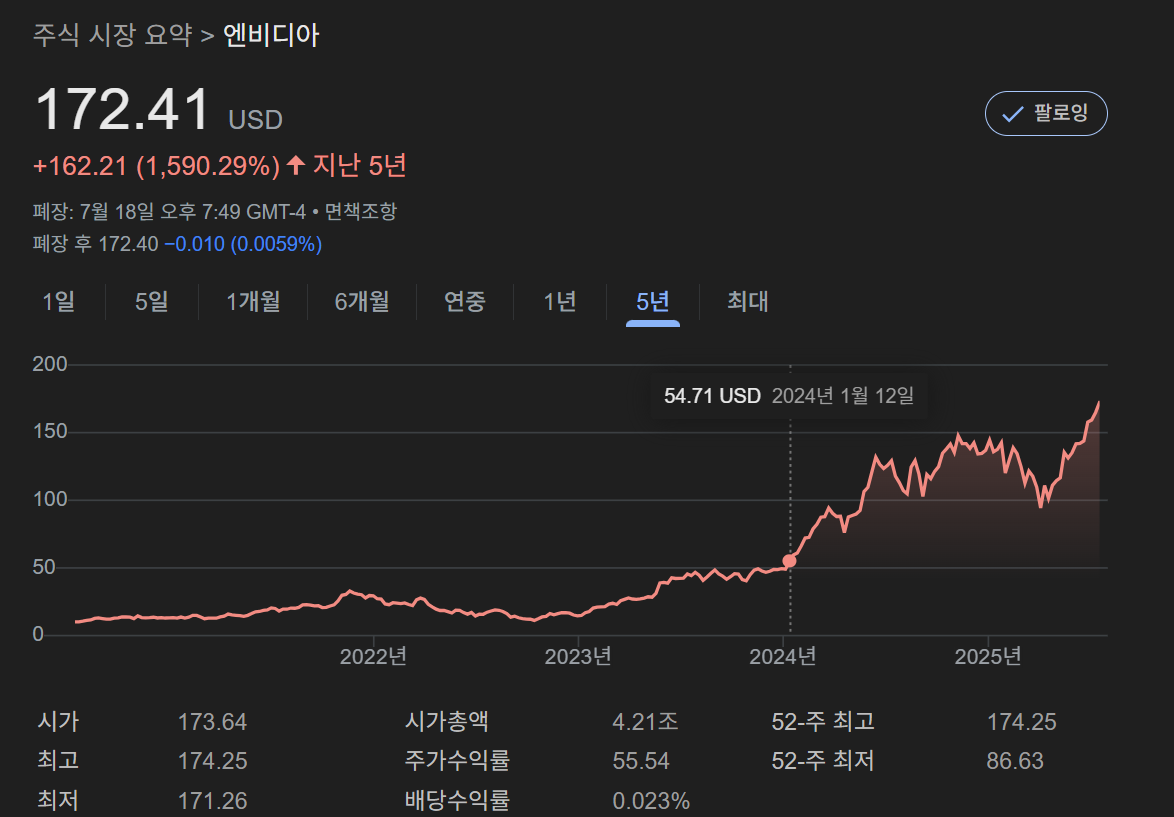Select the 5일 range tab
The width and height of the screenshot is (1174, 817).
[151, 302]
